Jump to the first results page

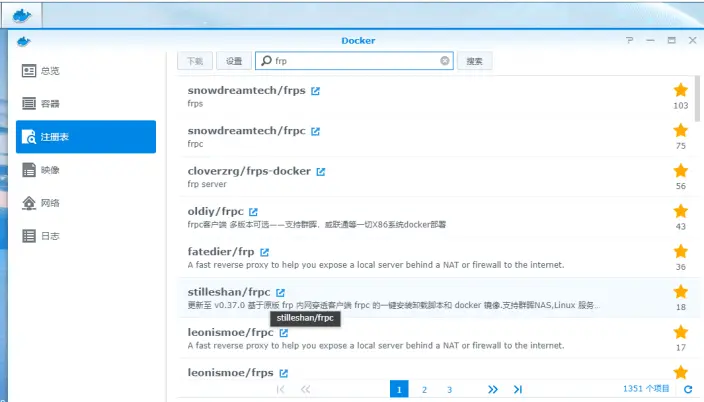tap(281, 389)
